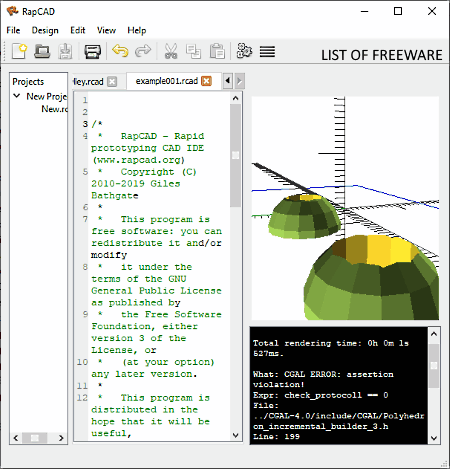Image resolution: width=450 pixels, height=469 pixels.
Task: Redo the edit using the grey forward arrow
Action: click(143, 51)
